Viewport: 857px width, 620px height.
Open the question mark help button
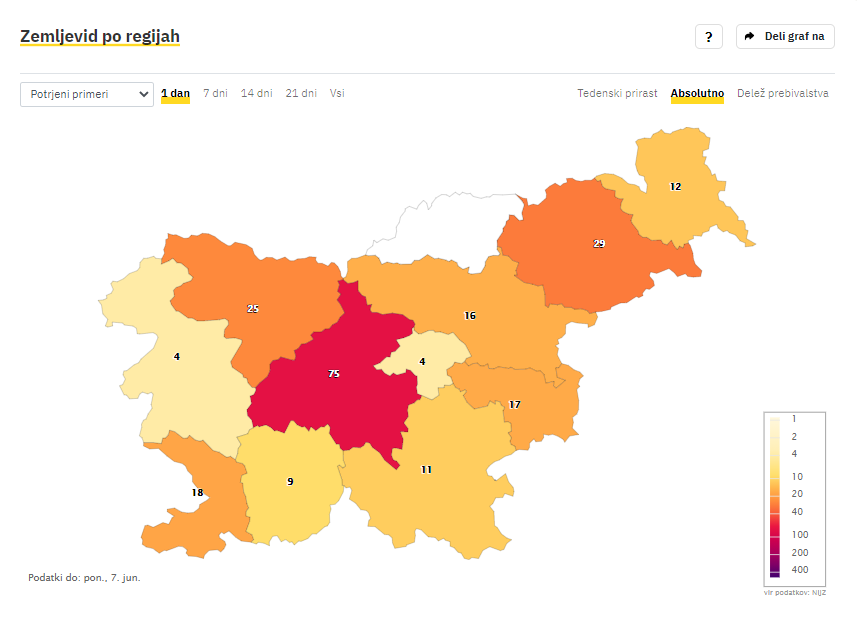coord(708,37)
